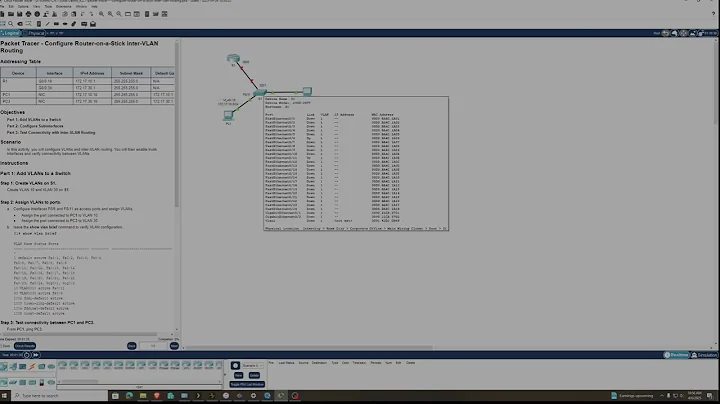The height and width of the screenshot is (404, 720).
Task: Open Microsoft Edge from the taskbar
Action: [x=129, y=395]
